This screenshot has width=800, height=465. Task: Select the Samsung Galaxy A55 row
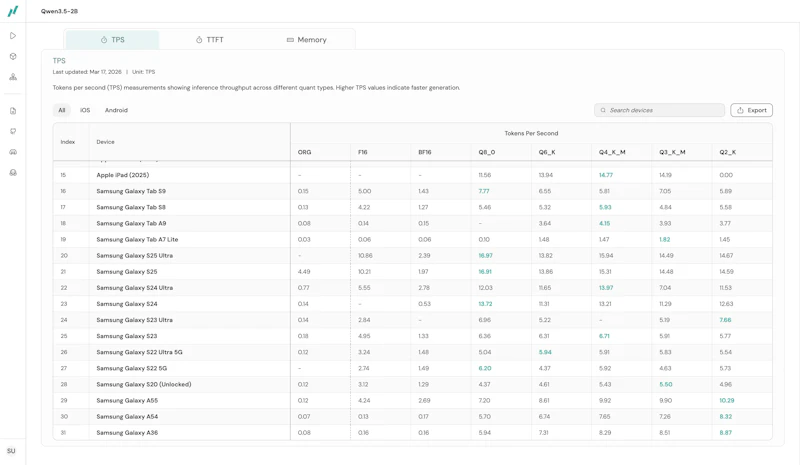pyautogui.click(x=412, y=401)
